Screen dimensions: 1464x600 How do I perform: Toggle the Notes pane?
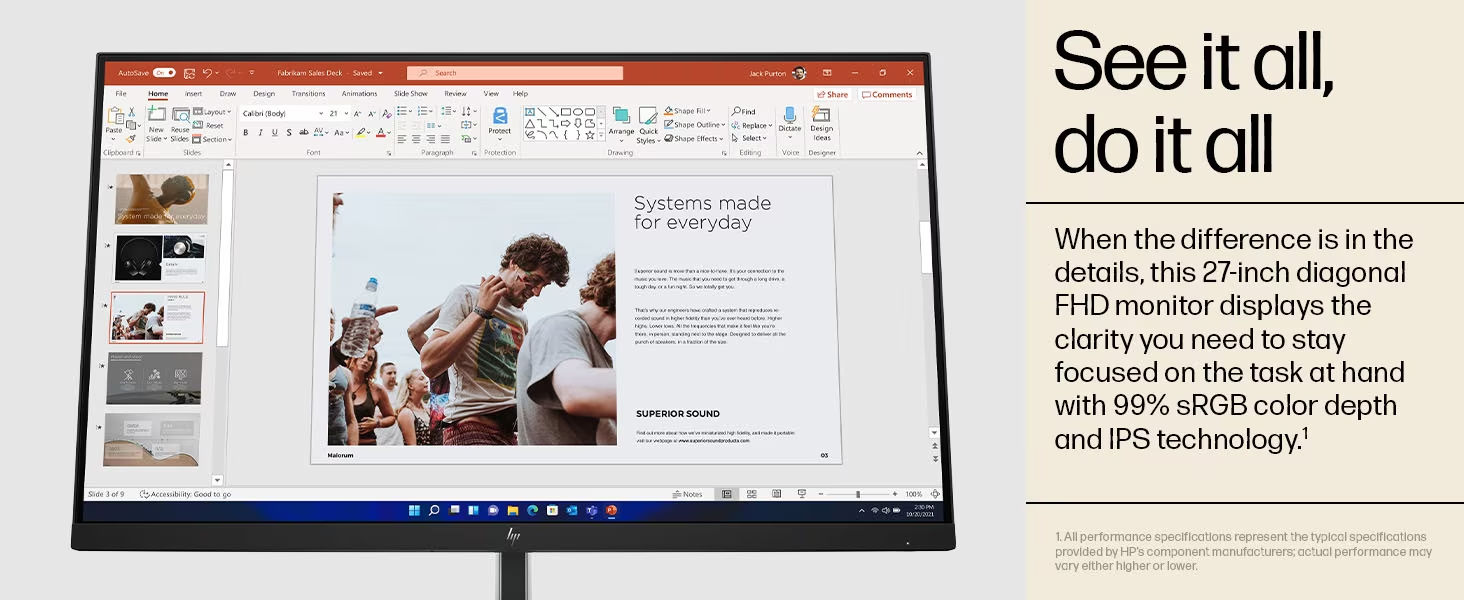687,494
